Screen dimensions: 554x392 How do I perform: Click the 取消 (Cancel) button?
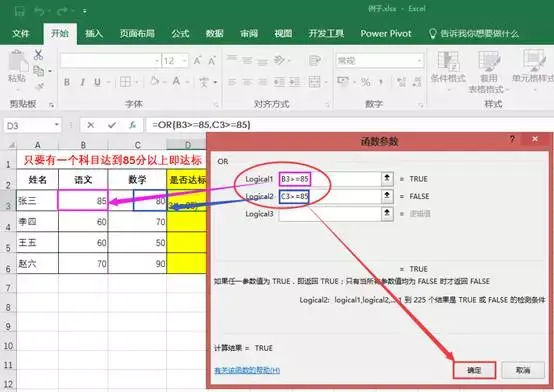pos(523,370)
